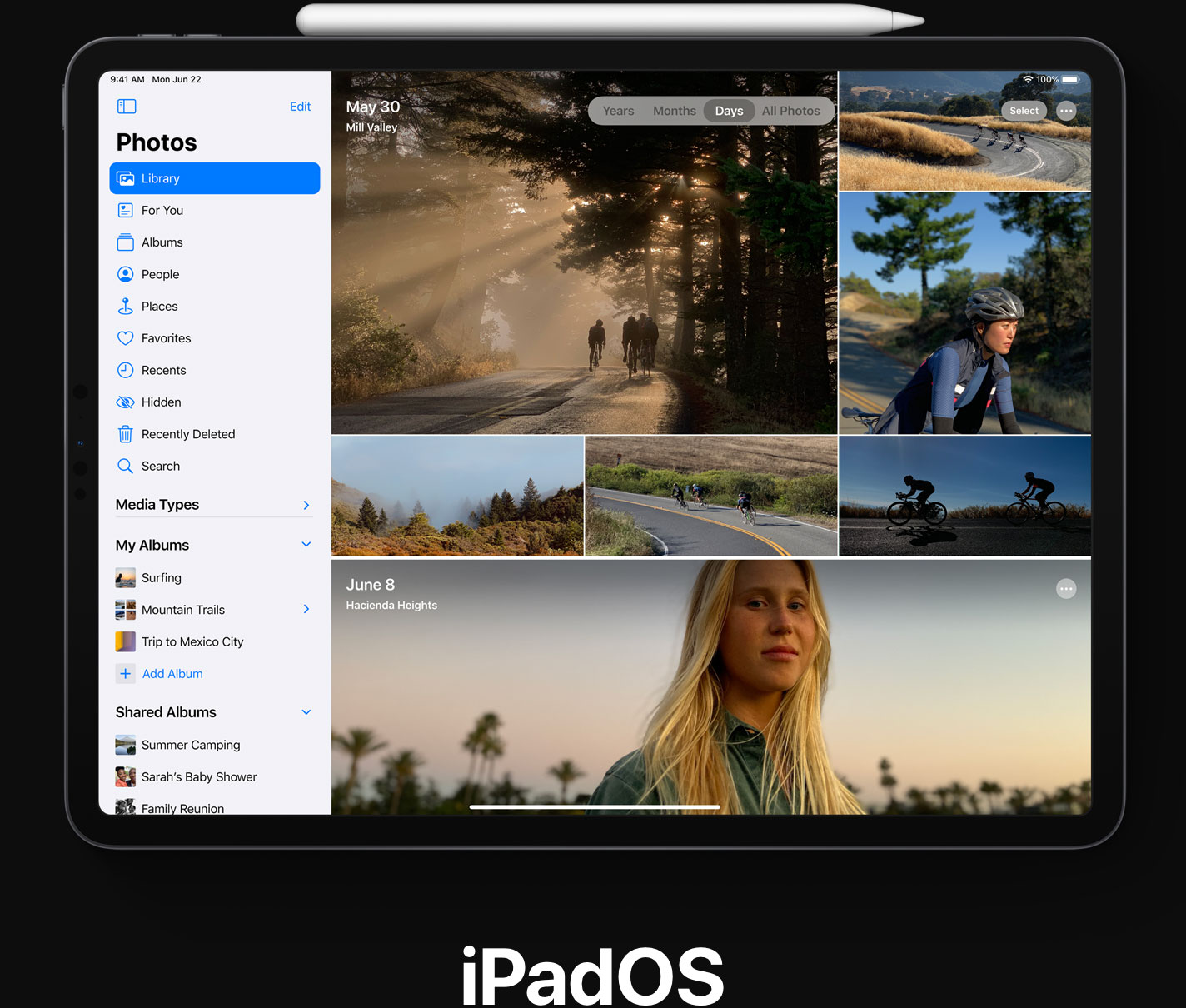1186x1008 pixels.
Task: Open the Surfing album name
Action: (x=162, y=578)
